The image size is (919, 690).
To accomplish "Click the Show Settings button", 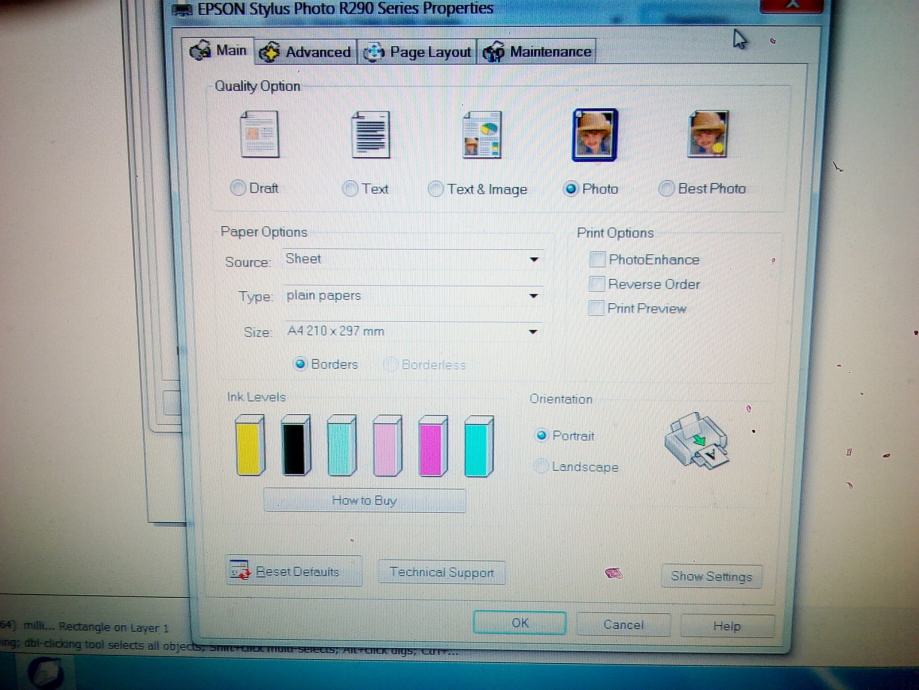I will pos(711,576).
